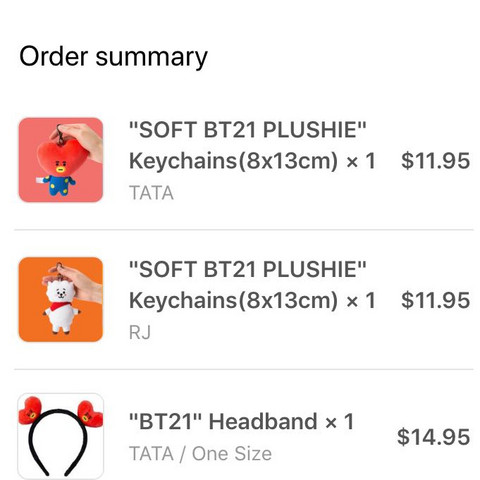This screenshot has height=480, width=480.
Task: Click the $14.95 headband price
Action: point(434,437)
